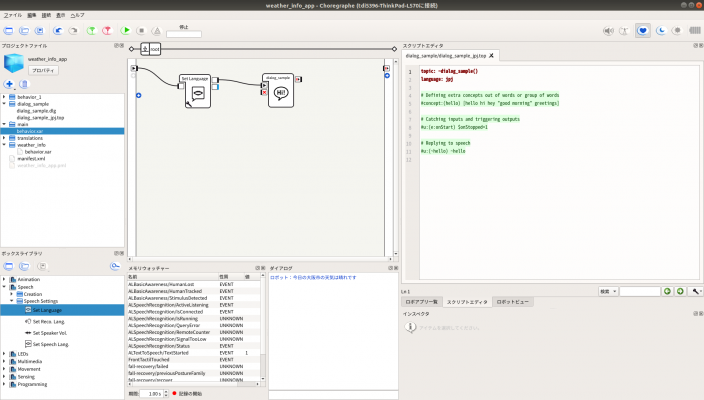Close the dialog_sample_jpj.top script tab

tap(491, 56)
